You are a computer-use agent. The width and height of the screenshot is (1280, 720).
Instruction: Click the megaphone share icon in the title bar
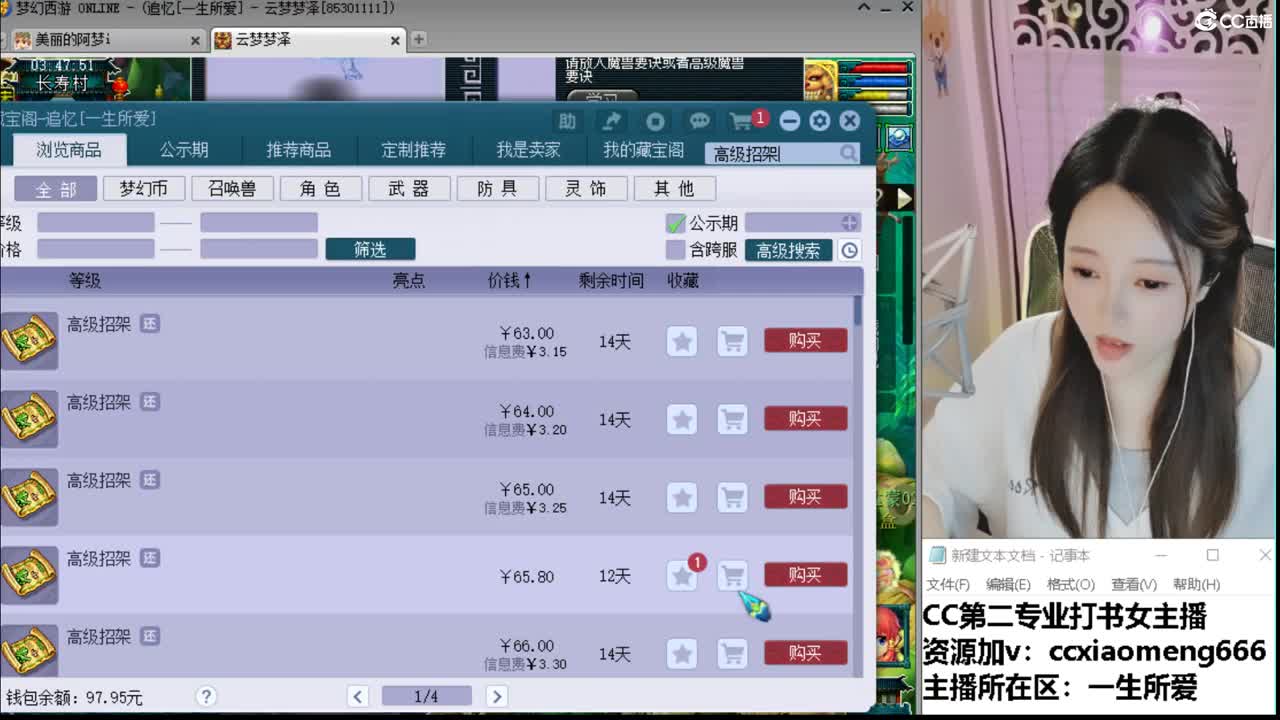click(613, 120)
